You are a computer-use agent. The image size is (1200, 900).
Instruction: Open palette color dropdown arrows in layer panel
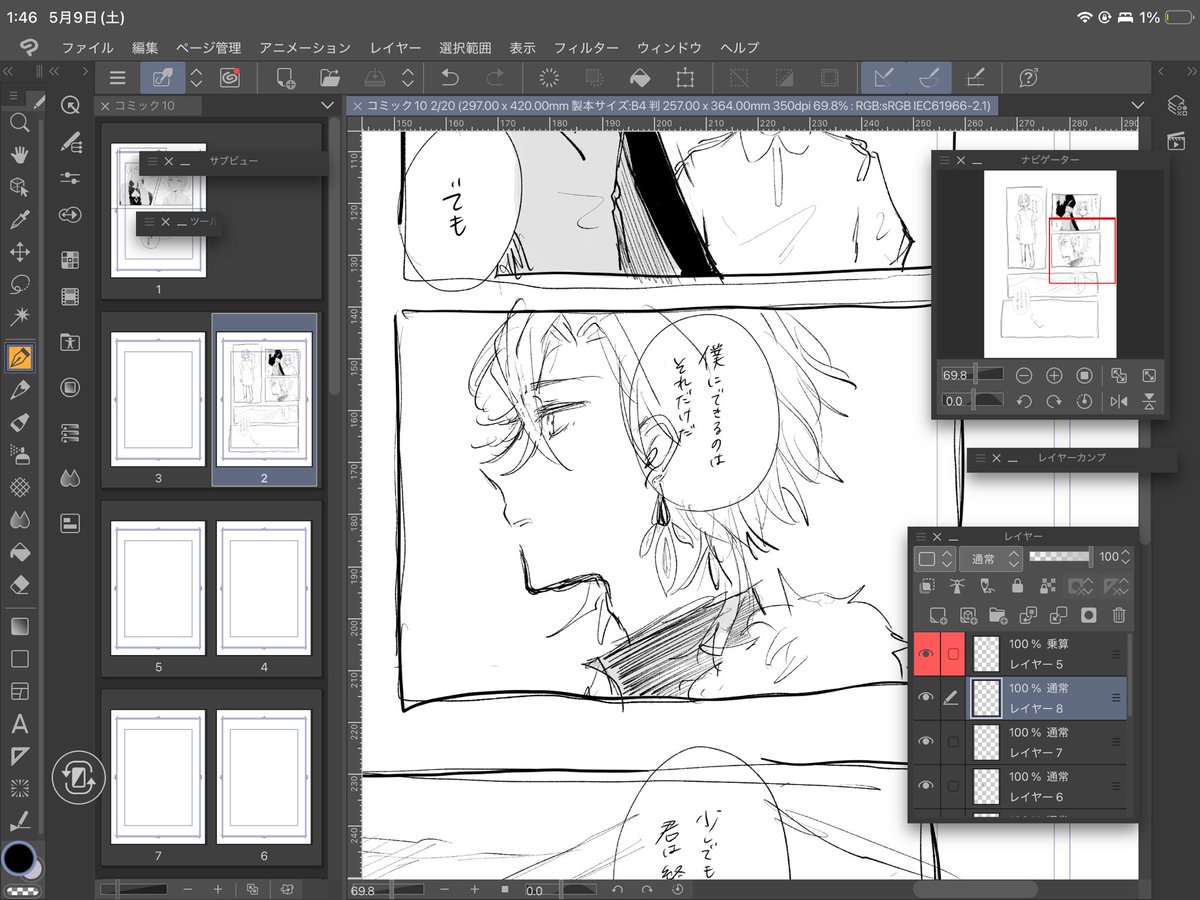coord(947,558)
